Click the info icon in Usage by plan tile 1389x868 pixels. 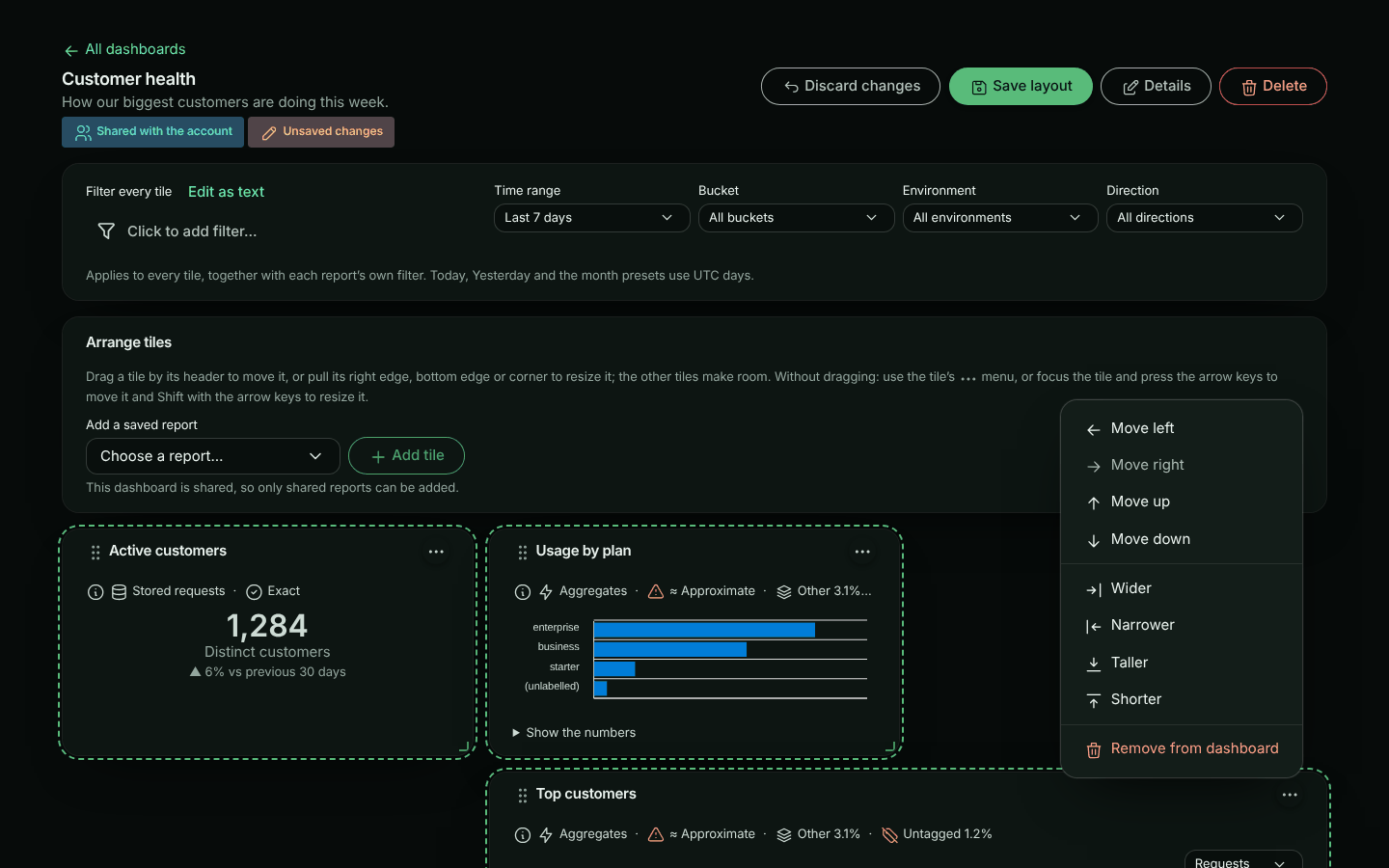pyautogui.click(x=523, y=592)
